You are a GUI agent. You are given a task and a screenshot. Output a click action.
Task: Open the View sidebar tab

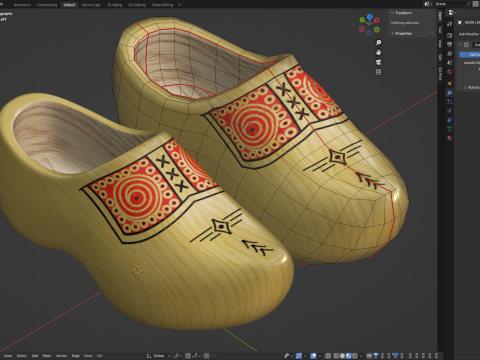coord(440,44)
